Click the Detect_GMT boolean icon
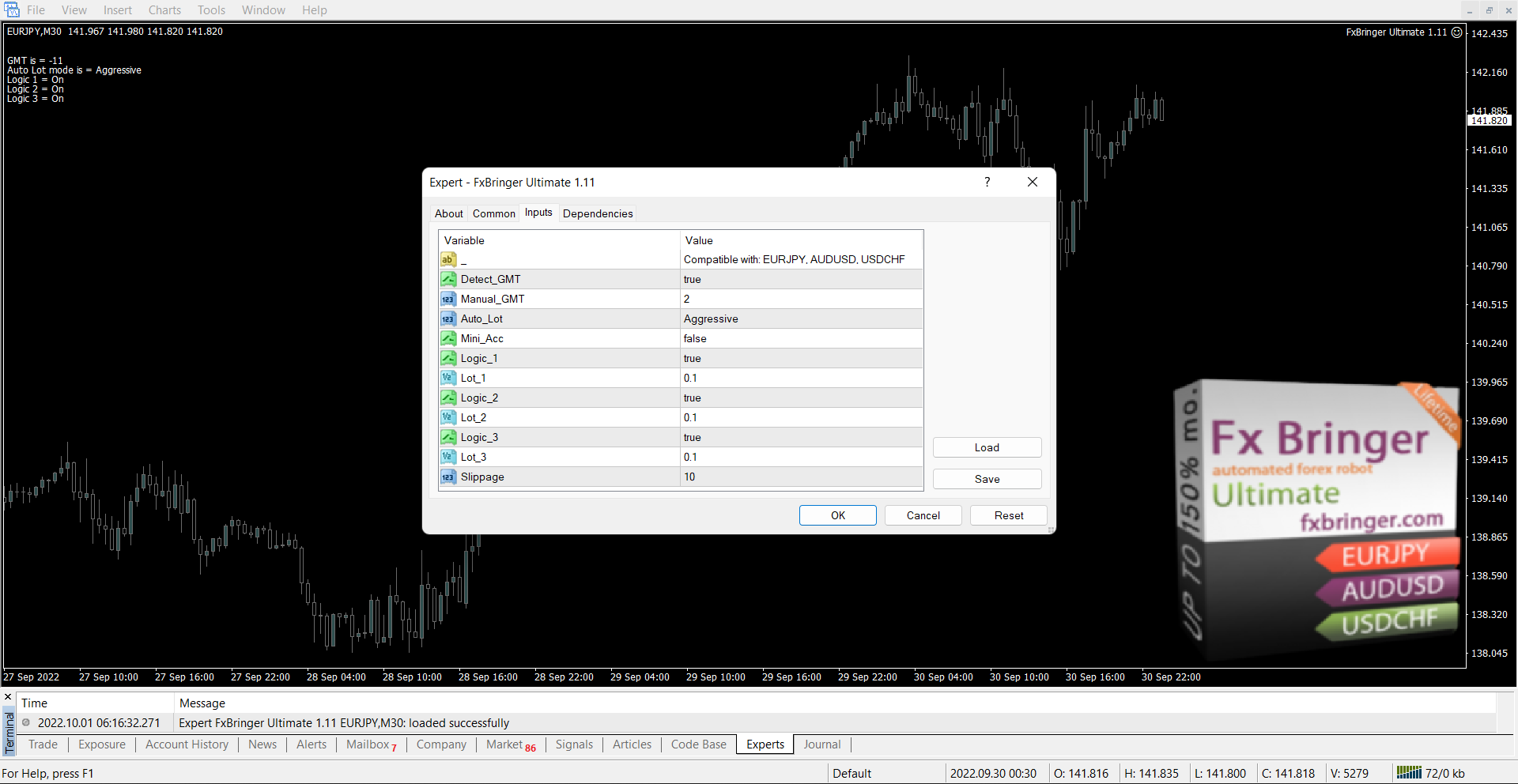 point(448,279)
